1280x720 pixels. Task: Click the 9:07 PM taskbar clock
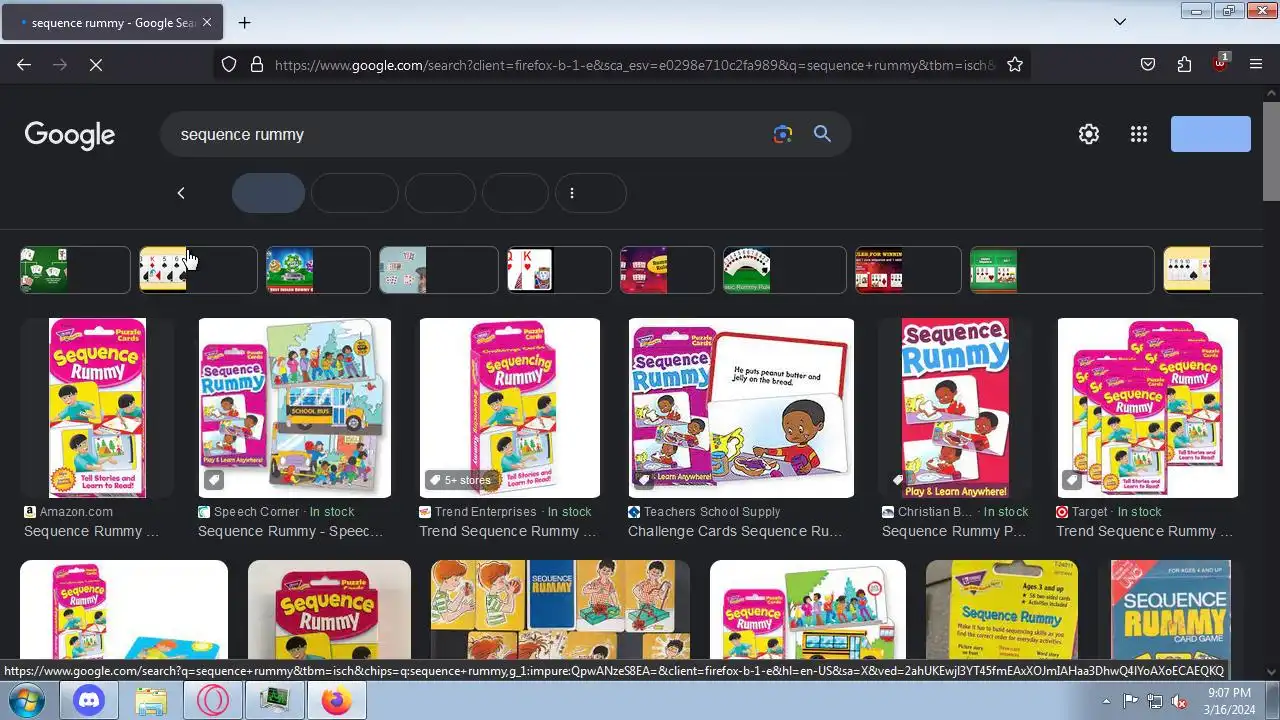point(1229,693)
